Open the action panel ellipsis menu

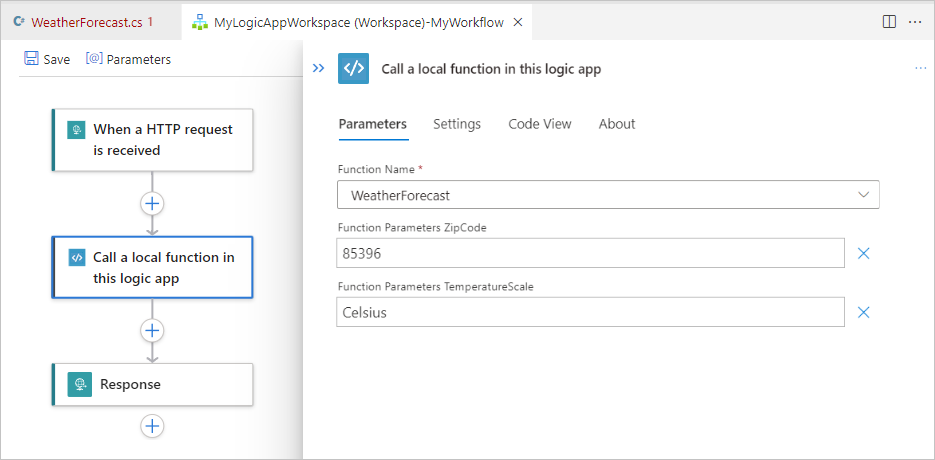(x=921, y=68)
